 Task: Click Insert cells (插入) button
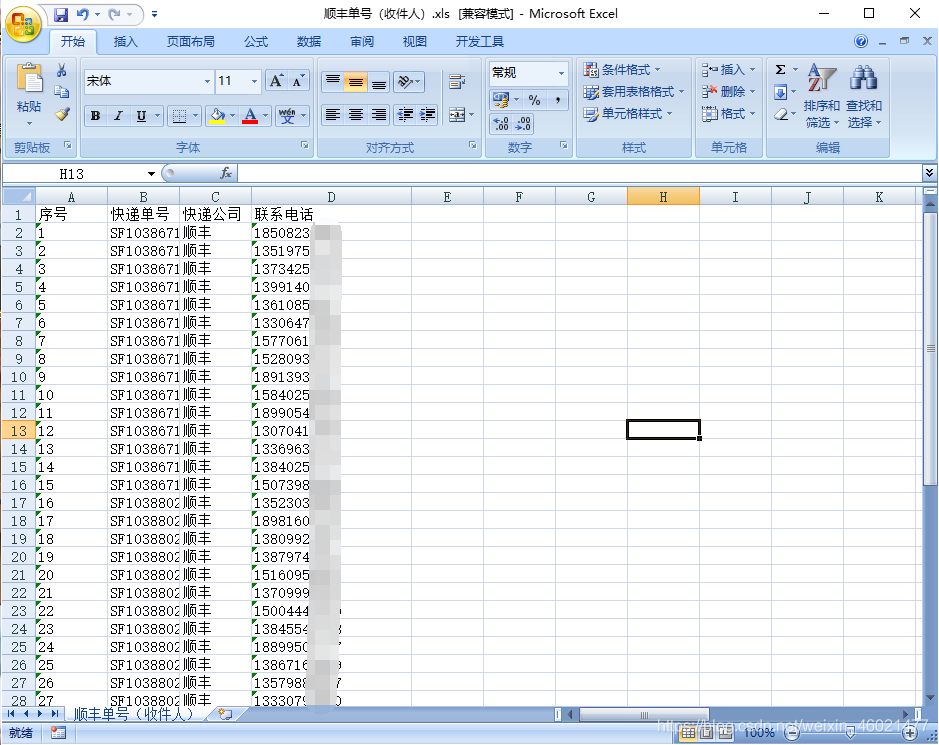(x=728, y=70)
